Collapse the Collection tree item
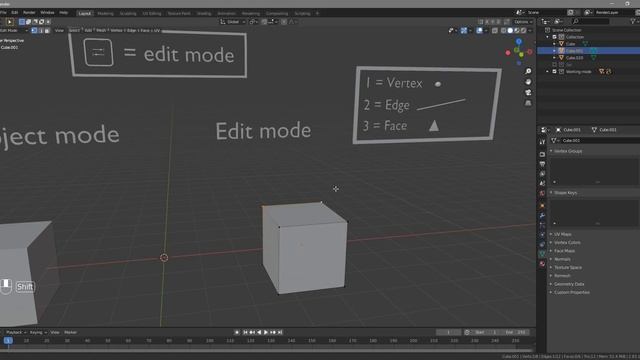This screenshot has width=640, height=360. coord(548,37)
